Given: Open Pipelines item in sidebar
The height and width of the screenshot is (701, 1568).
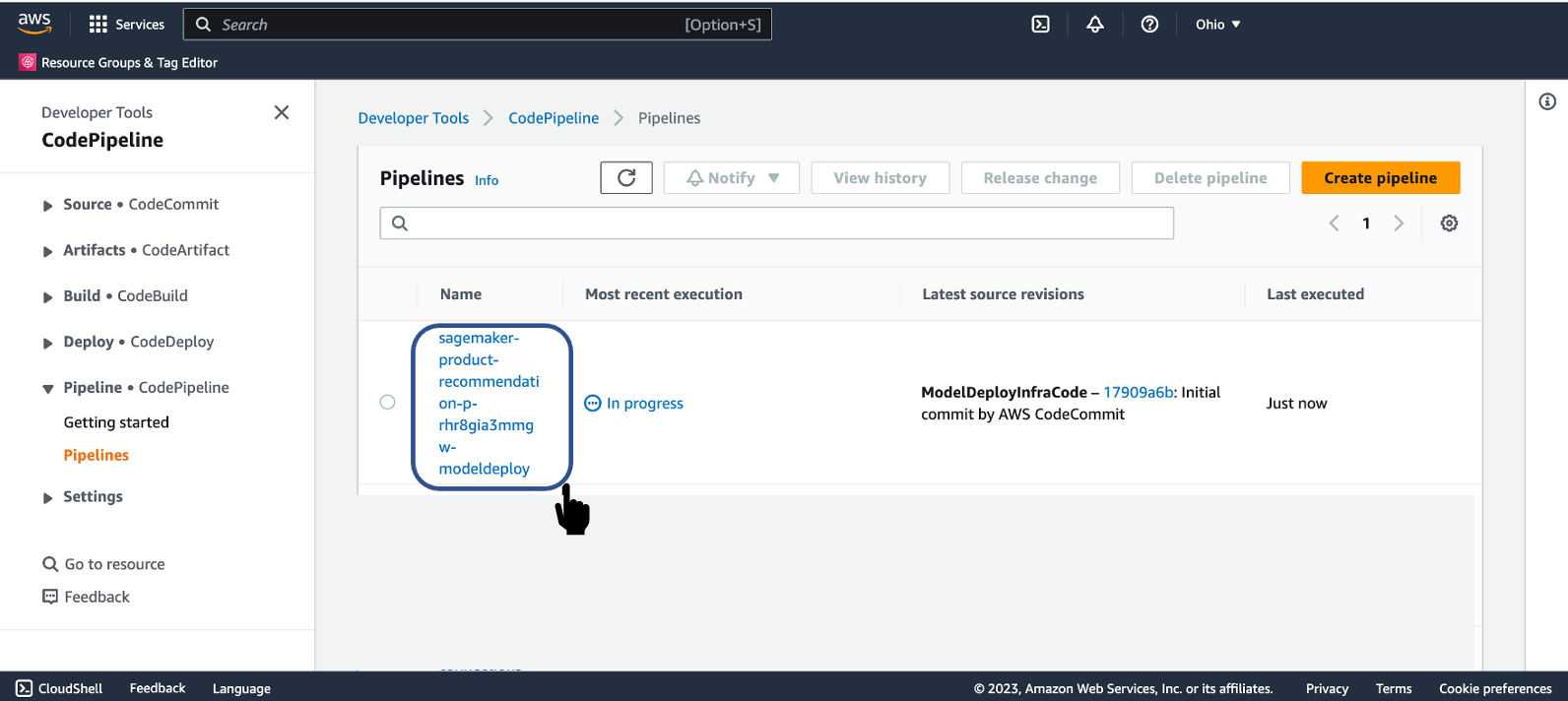Looking at the screenshot, I should tap(97, 455).
